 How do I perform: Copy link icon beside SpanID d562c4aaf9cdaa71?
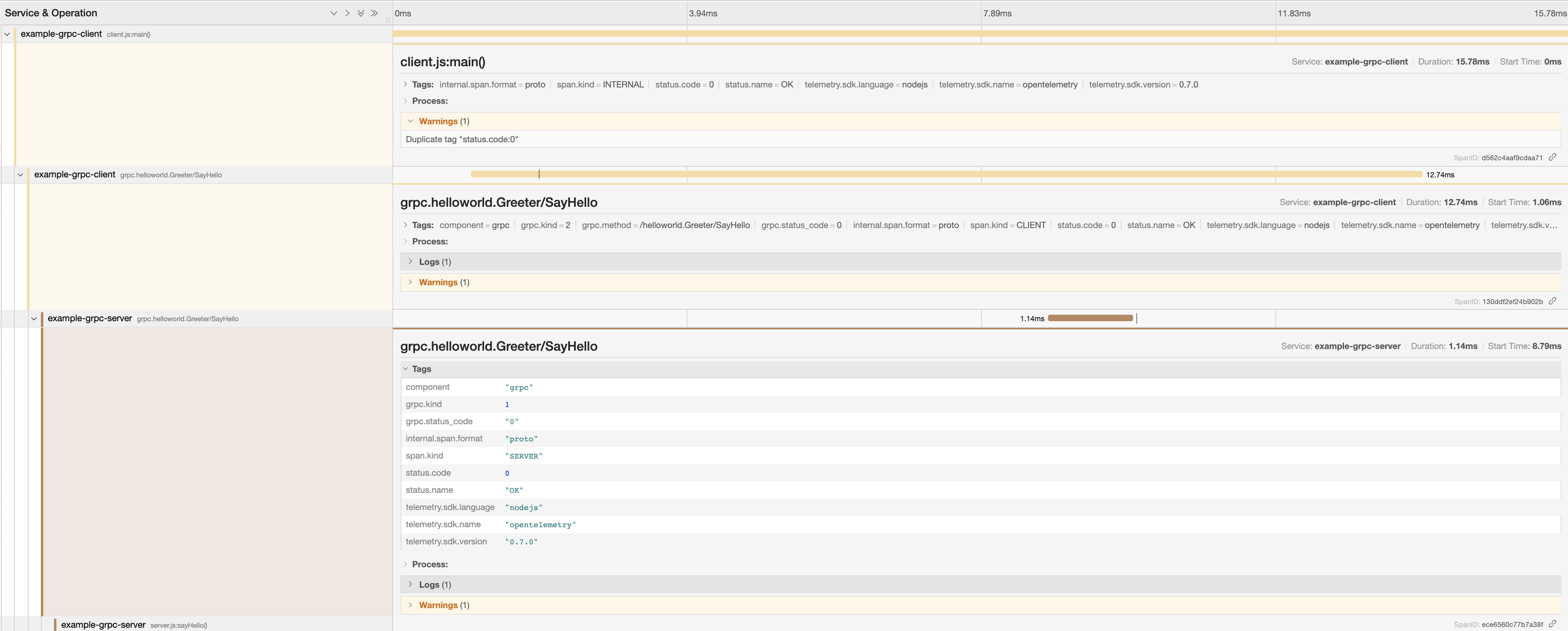click(1552, 158)
